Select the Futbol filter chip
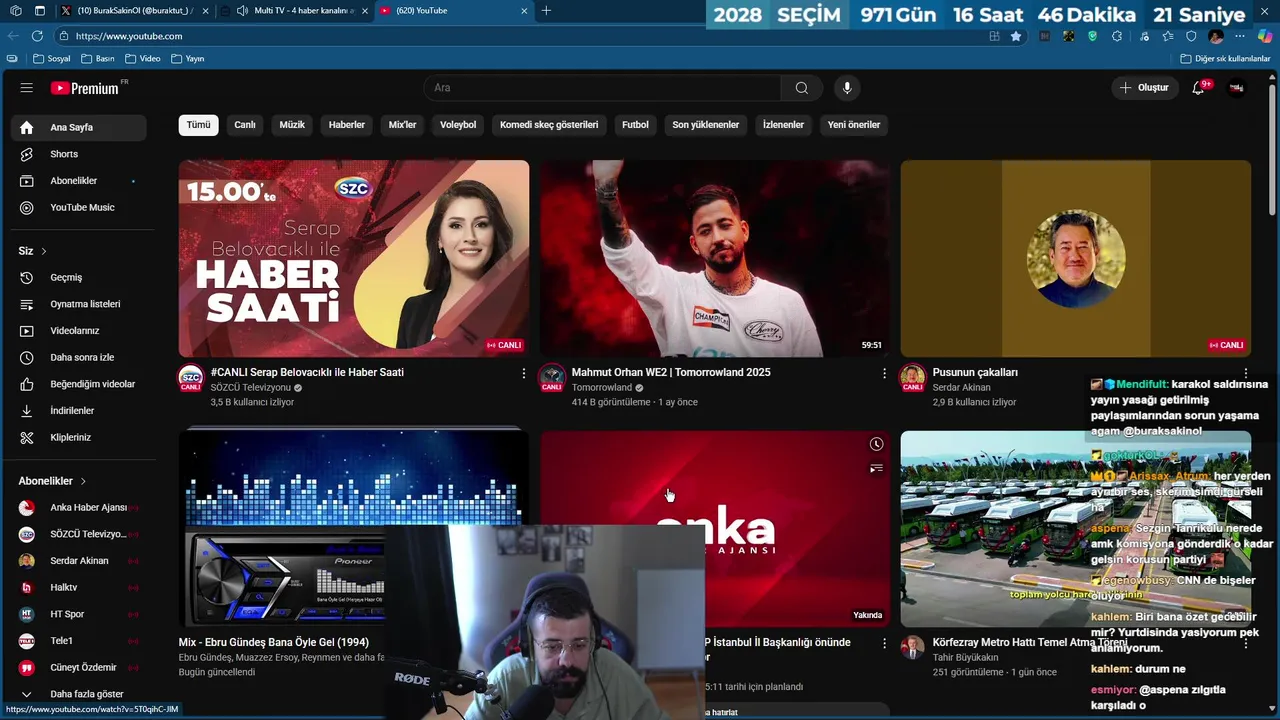 (635, 125)
